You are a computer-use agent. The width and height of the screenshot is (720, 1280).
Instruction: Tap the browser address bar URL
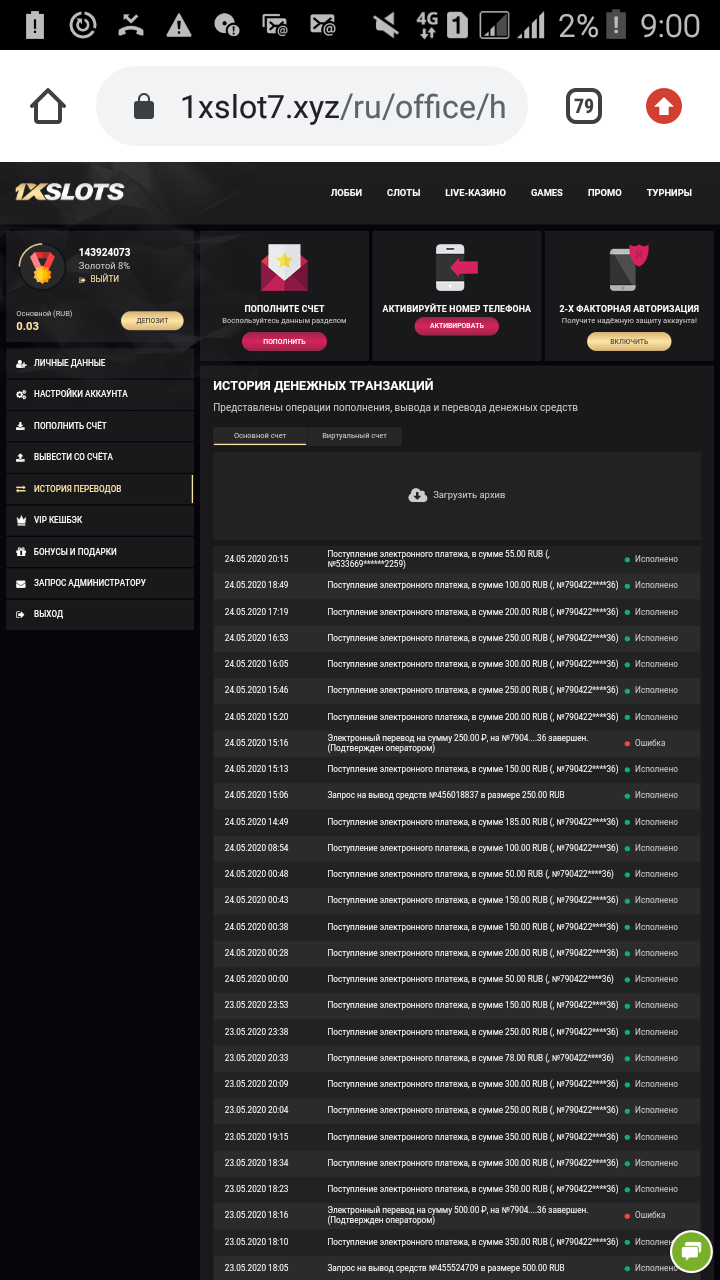pyautogui.click(x=342, y=107)
